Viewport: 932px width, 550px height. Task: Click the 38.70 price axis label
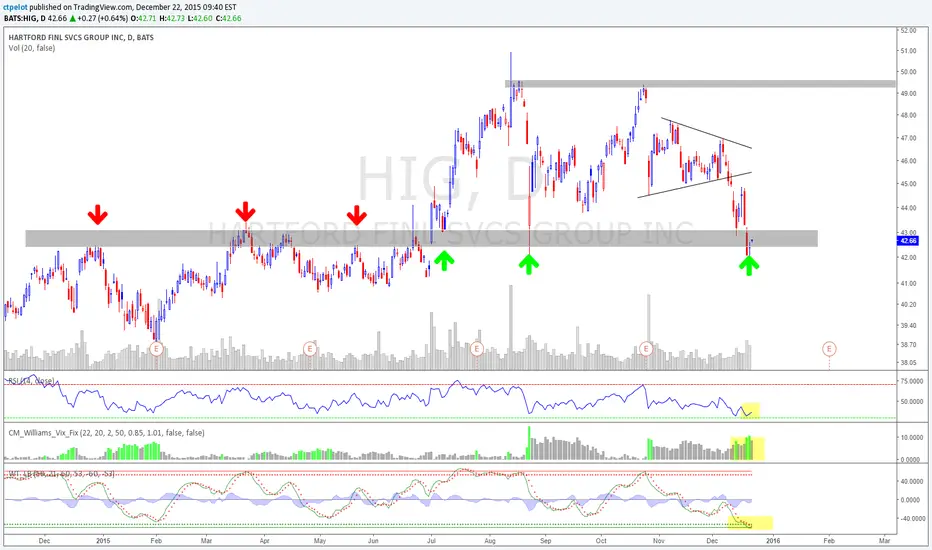click(908, 345)
